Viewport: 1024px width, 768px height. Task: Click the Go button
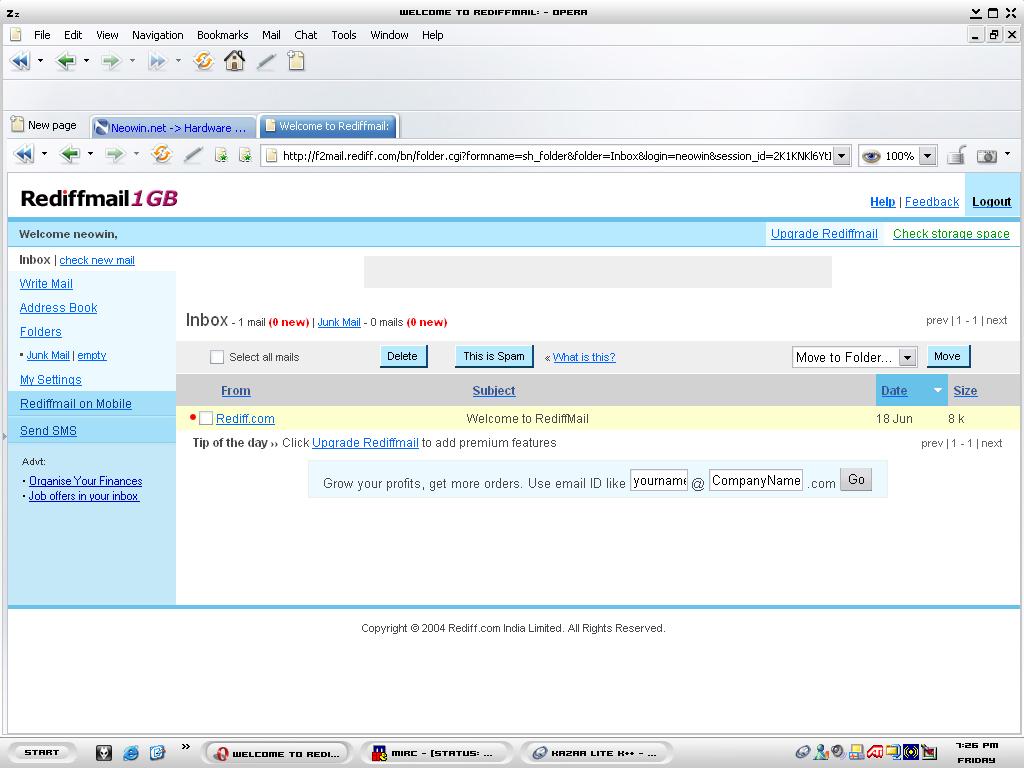click(x=856, y=480)
